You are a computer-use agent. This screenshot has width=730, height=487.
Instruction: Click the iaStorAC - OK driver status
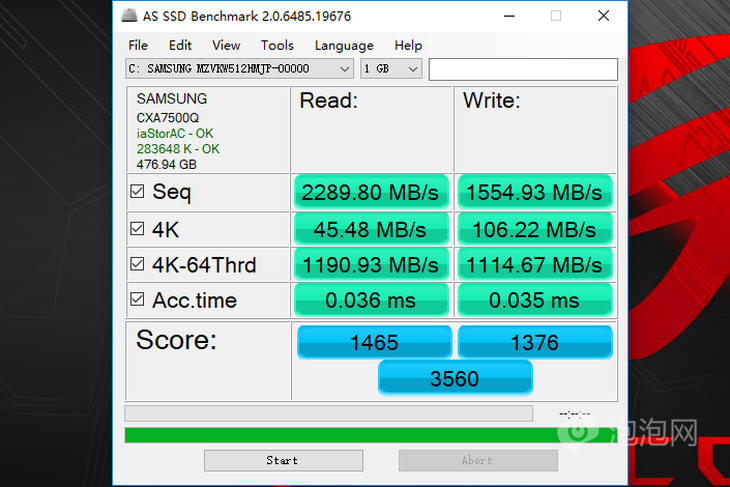click(175, 134)
